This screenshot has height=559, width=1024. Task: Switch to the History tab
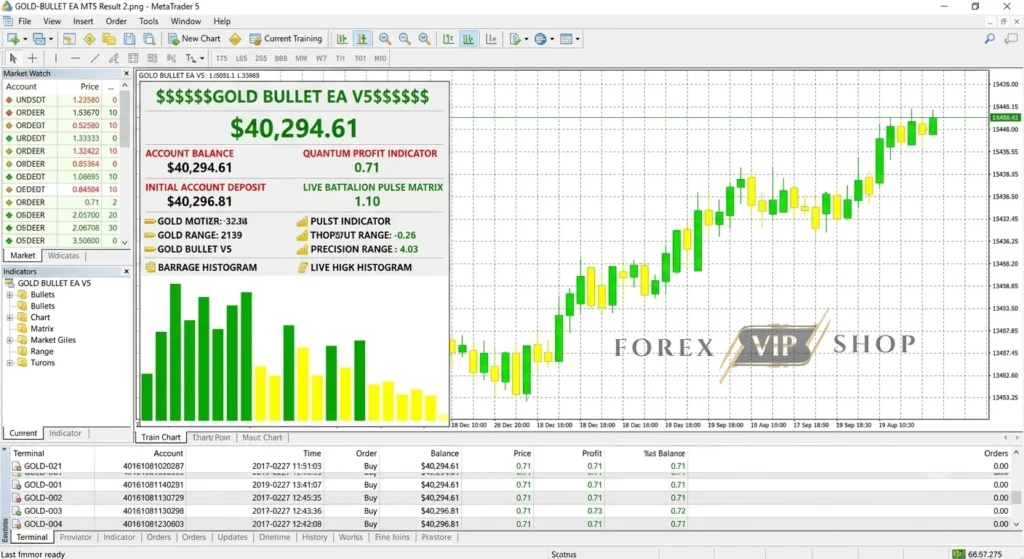pyautogui.click(x=314, y=537)
